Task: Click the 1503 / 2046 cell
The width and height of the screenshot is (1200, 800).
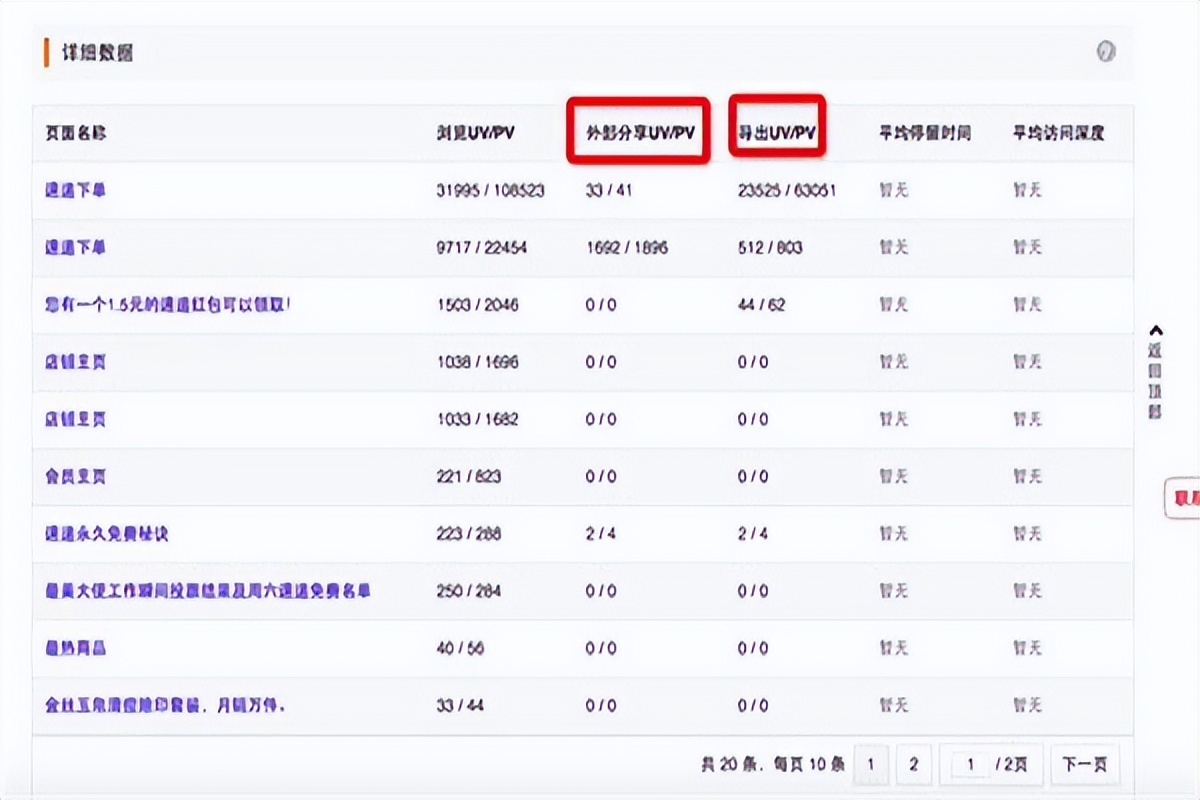Action: pos(477,304)
